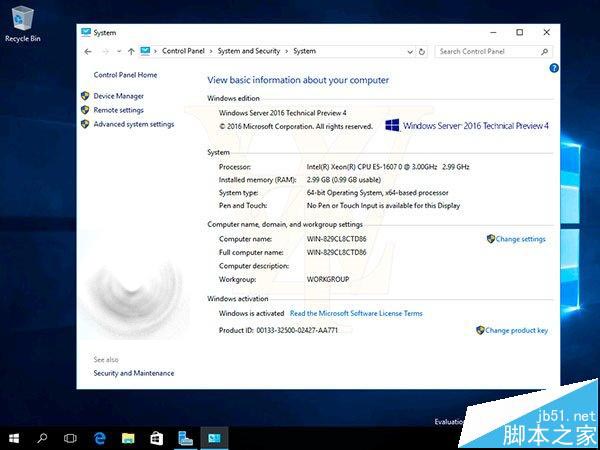Open Server Manager from taskbar
Viewport: 600px width, 450px height.
pyautogui.click(x=185, y=438)
